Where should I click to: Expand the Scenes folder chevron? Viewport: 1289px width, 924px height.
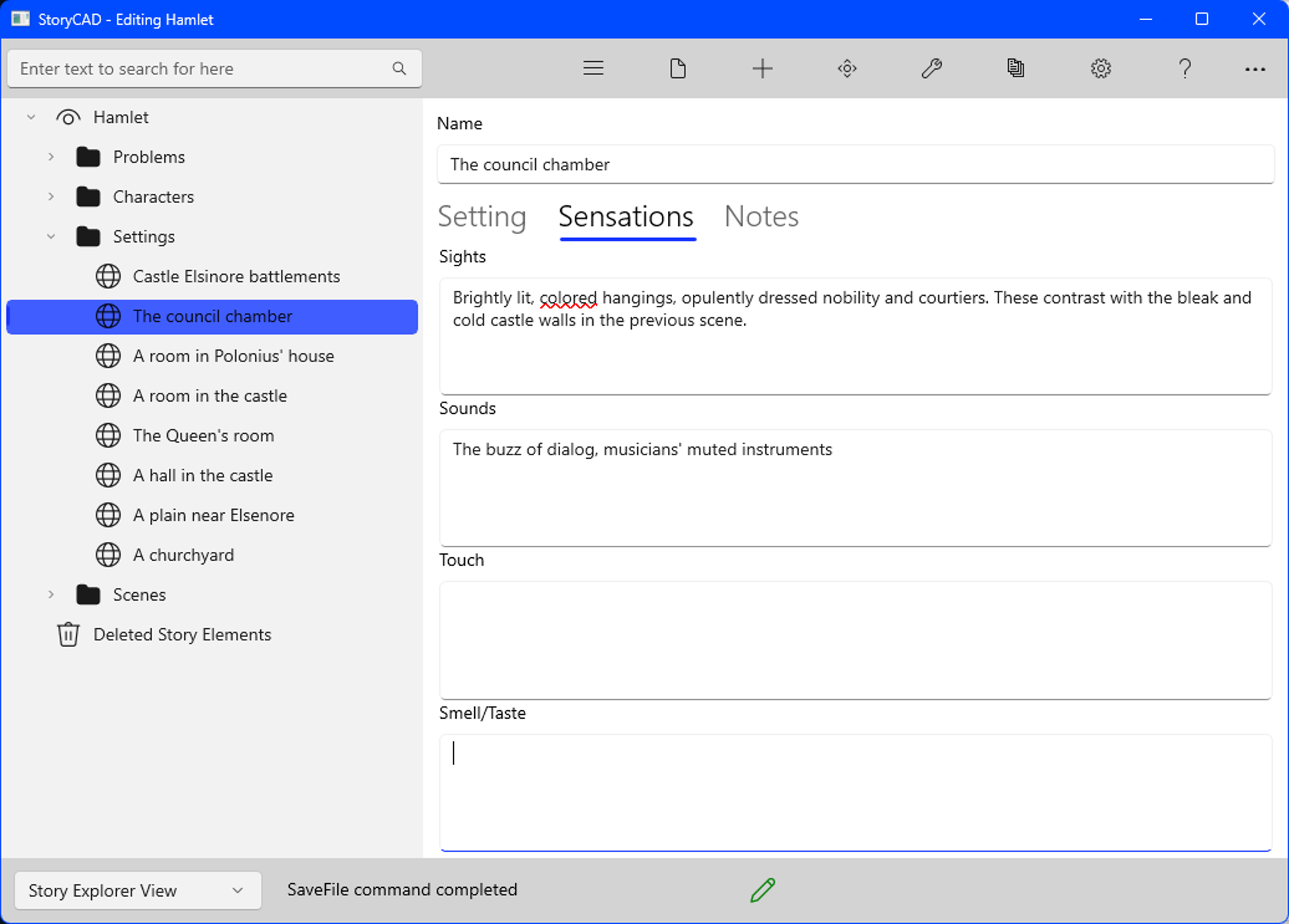pyautogui.click(x=51, y=595)
